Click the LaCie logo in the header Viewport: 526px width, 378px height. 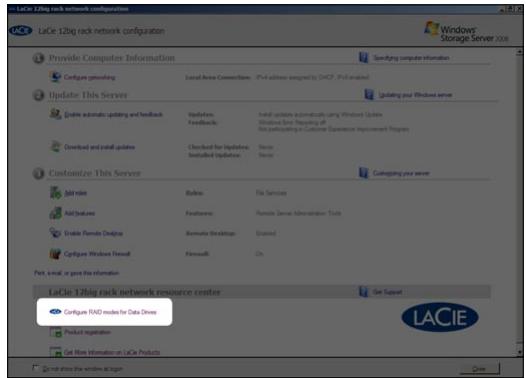(x=21, y=31)
